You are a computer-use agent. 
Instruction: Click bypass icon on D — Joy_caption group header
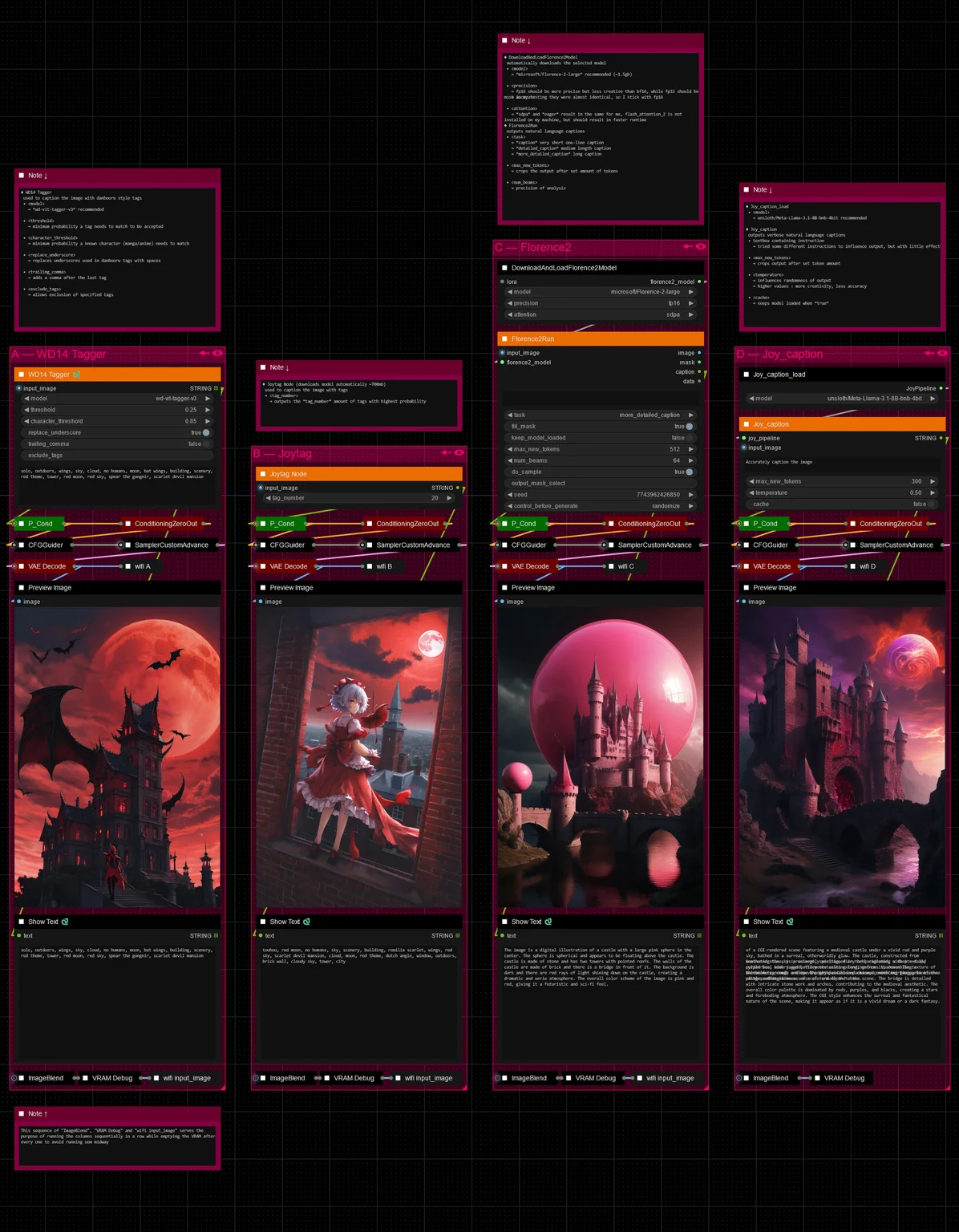929,353
